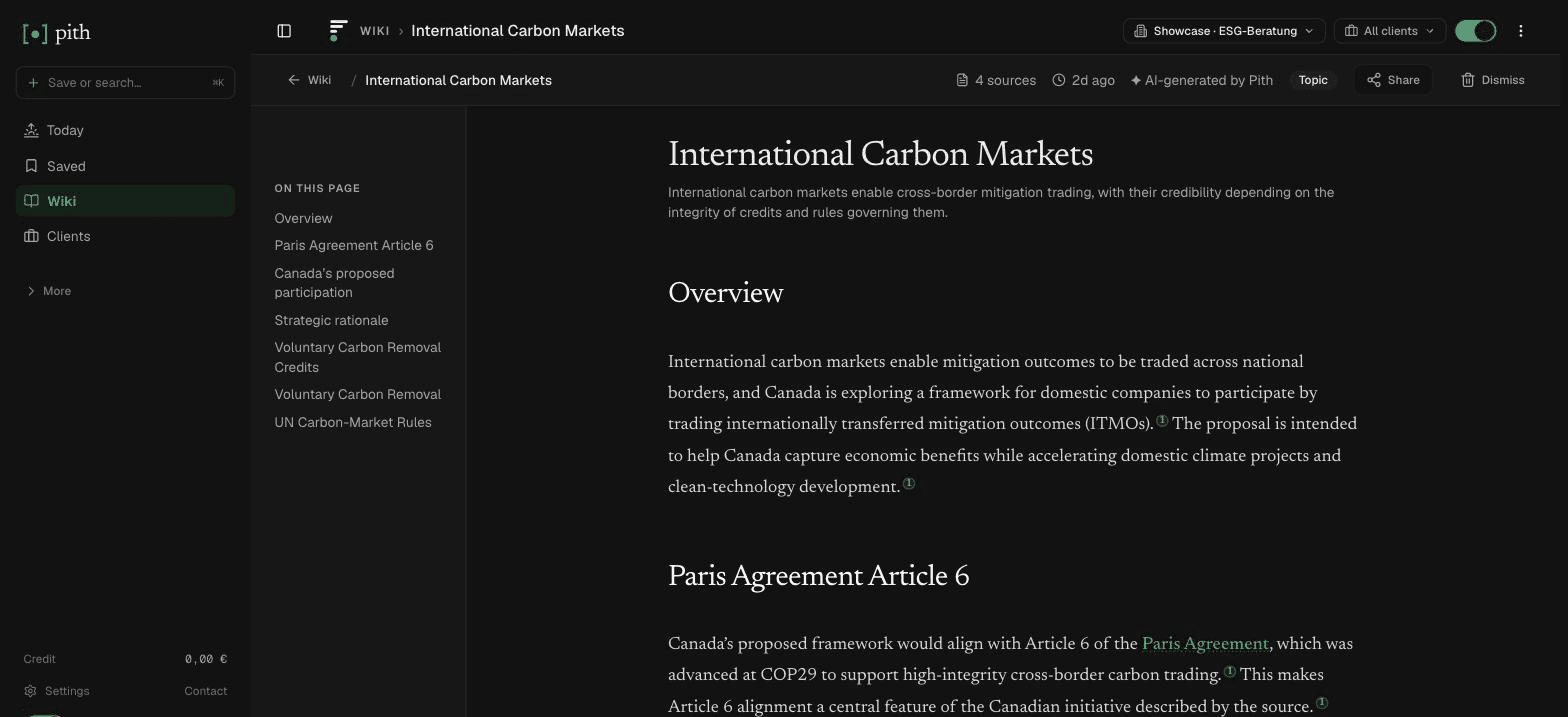Click the Clients building icon

31,236
